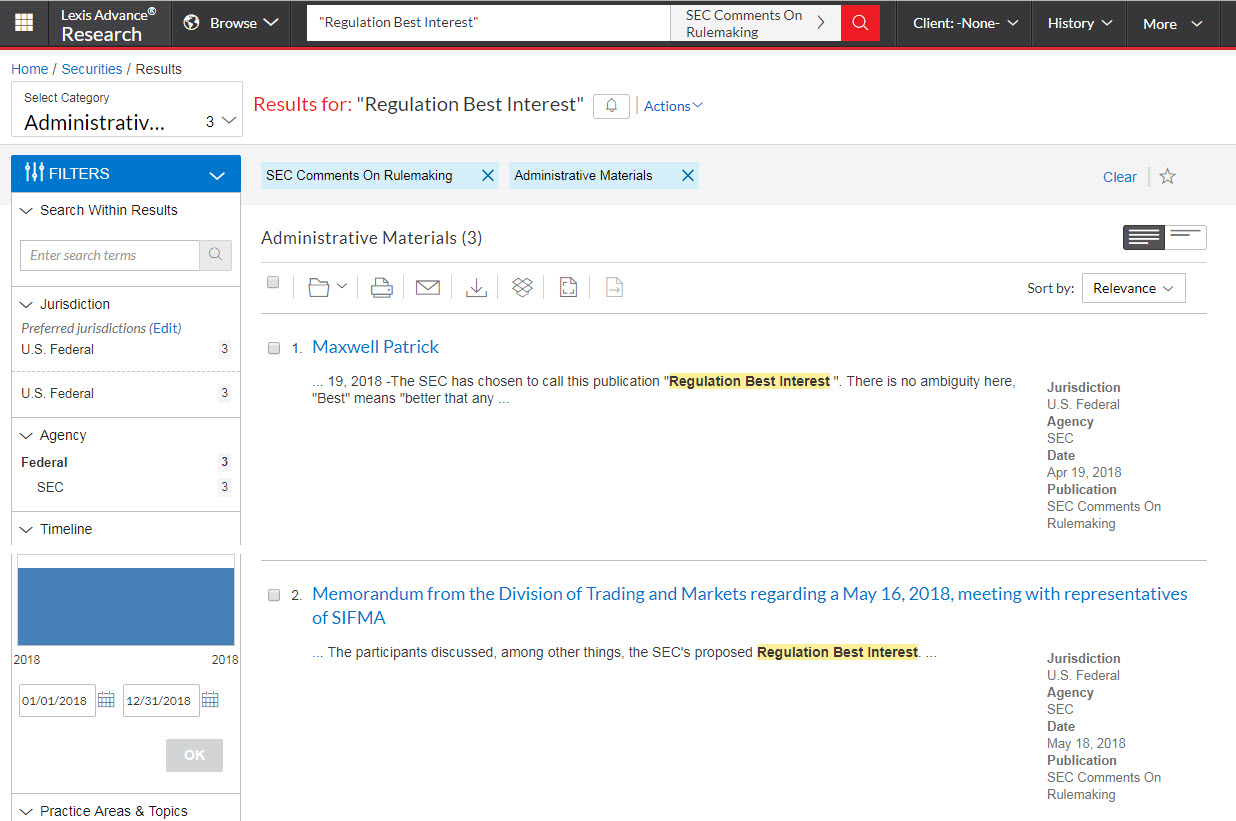The width and height of the screenshot is (1236, 821).
Task: Click the OK button under the timeline
Action: pyautogui.click(x=194, y=755)
